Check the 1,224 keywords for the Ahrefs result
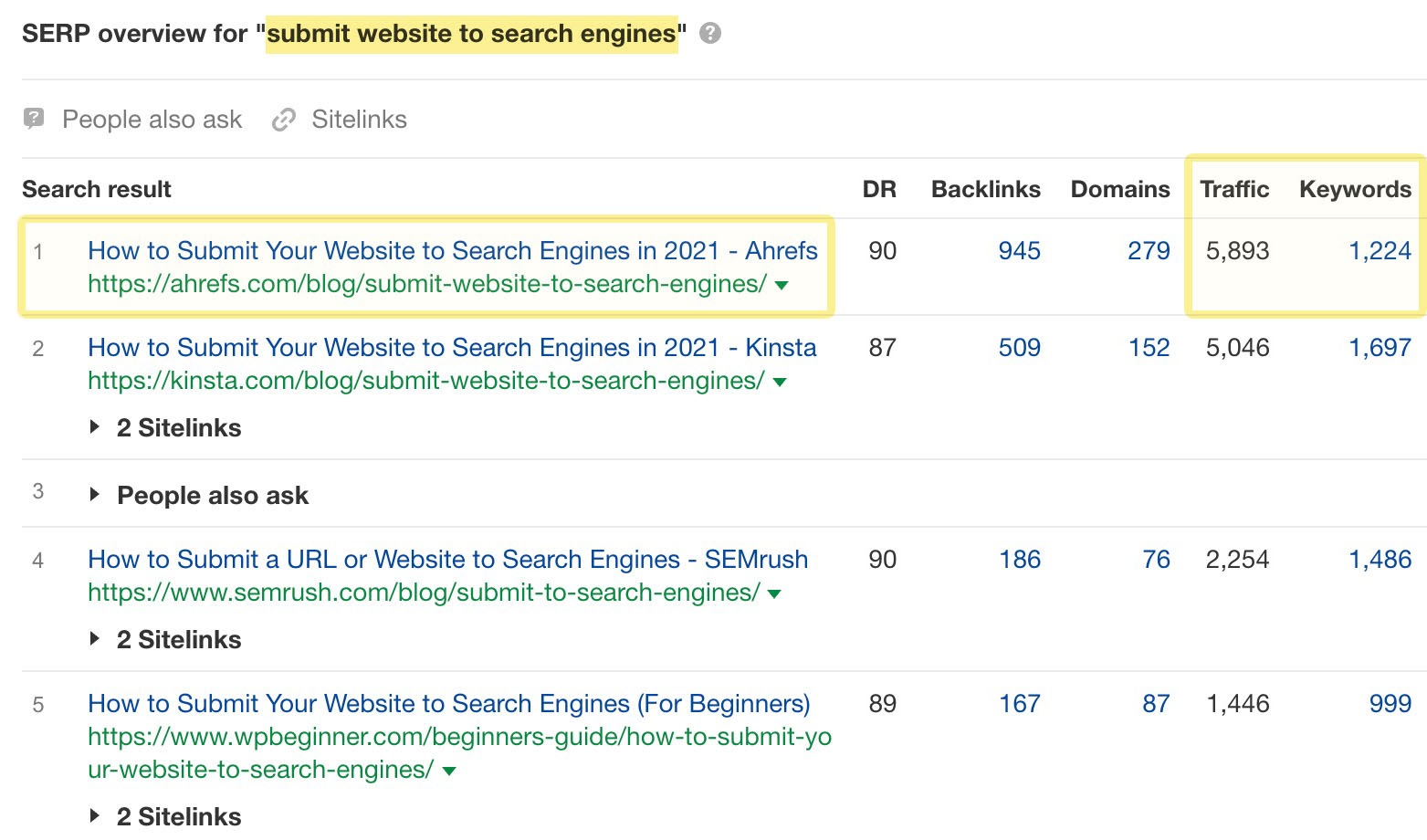The width and height of the screenshot is (1427, 840). pyautogui.click(x=1380, y=250)
